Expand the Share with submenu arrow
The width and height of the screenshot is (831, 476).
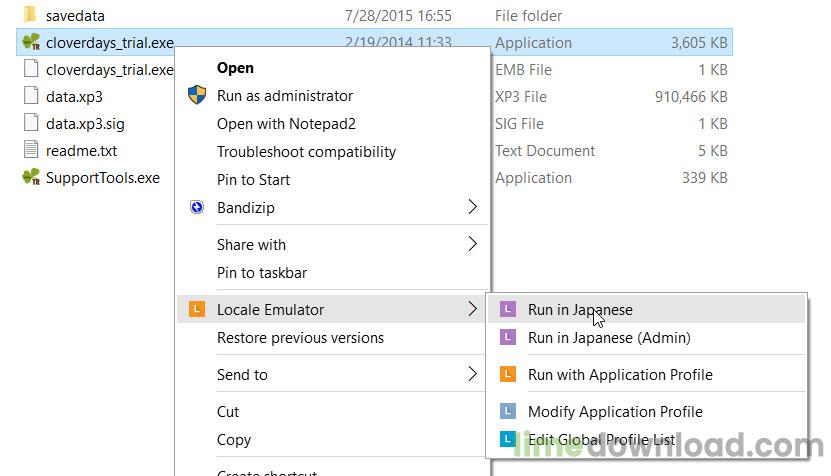tap(472, 245)
